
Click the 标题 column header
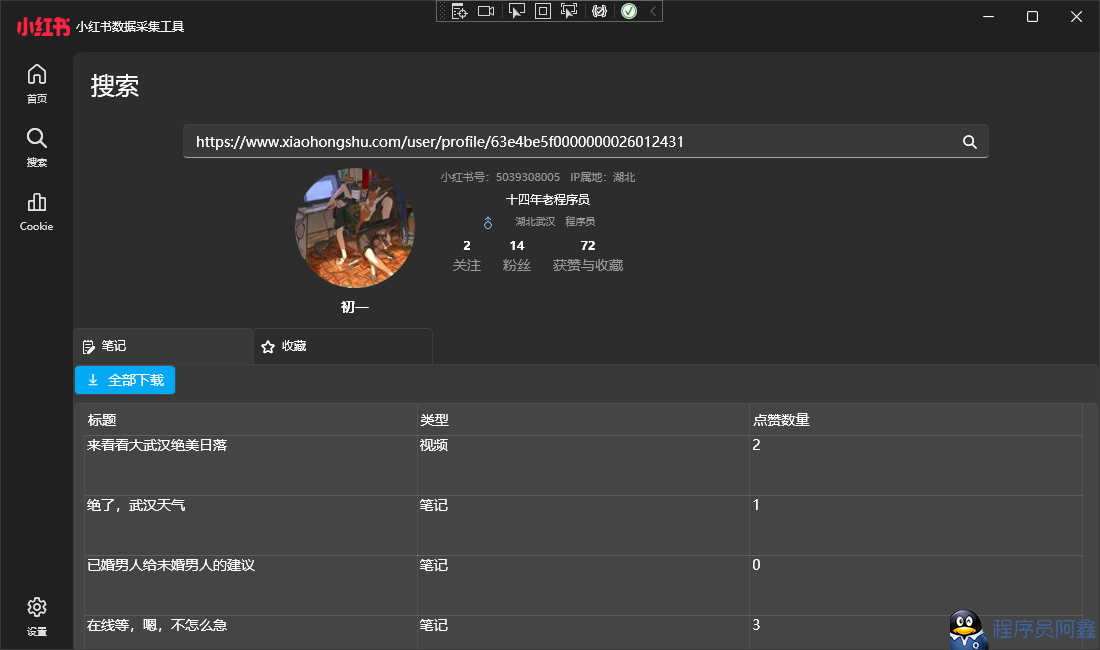250,420
